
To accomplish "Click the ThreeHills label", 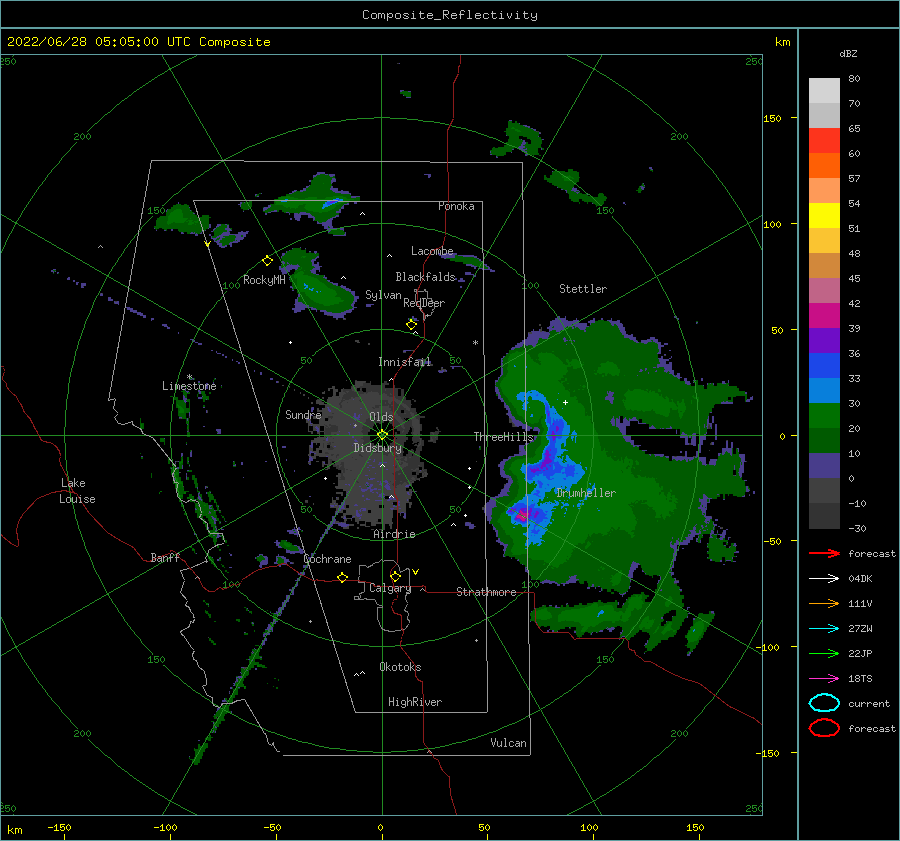I will click(503, 437).
